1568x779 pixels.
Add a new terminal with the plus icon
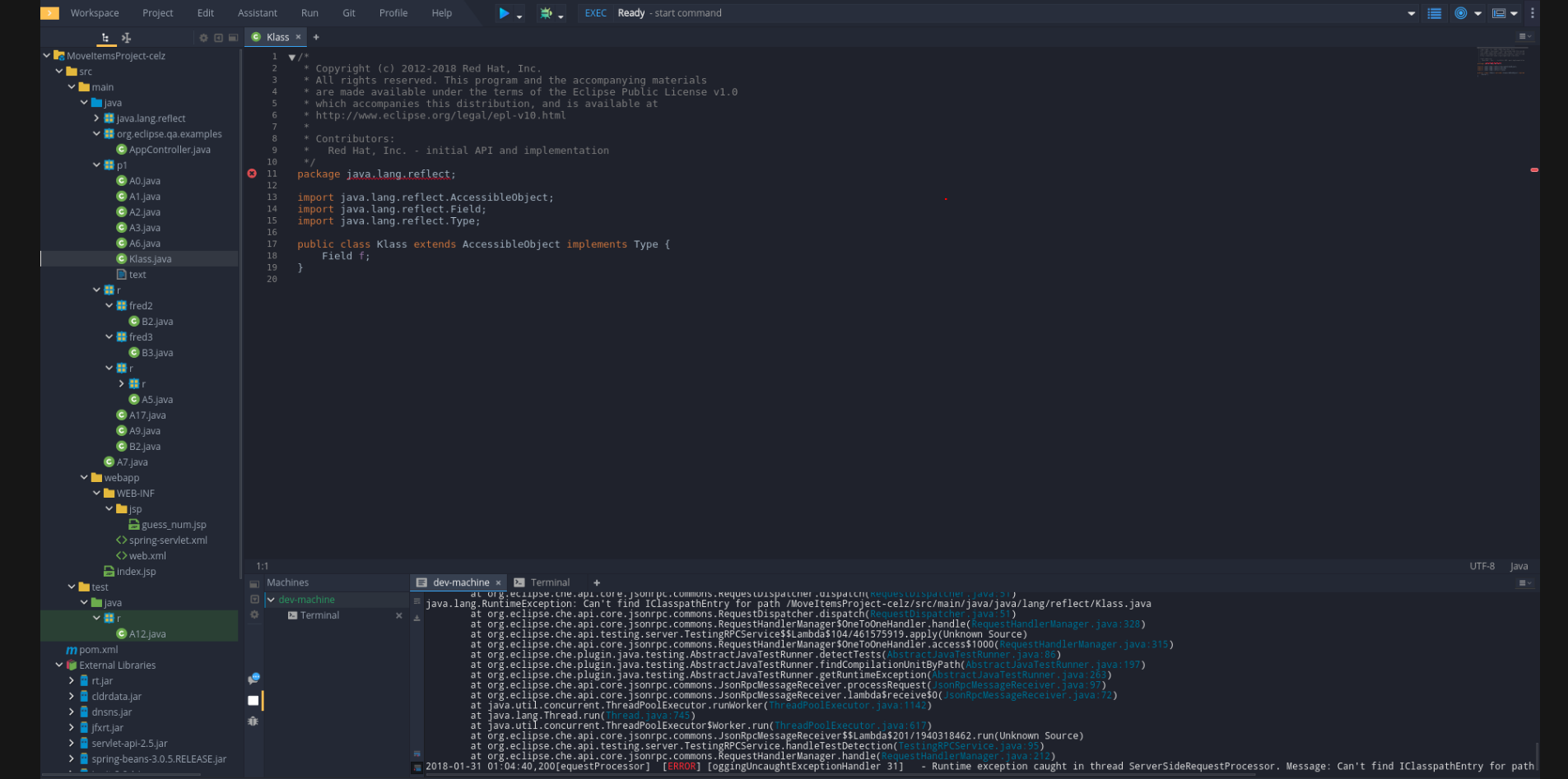(x=597, y=582)
